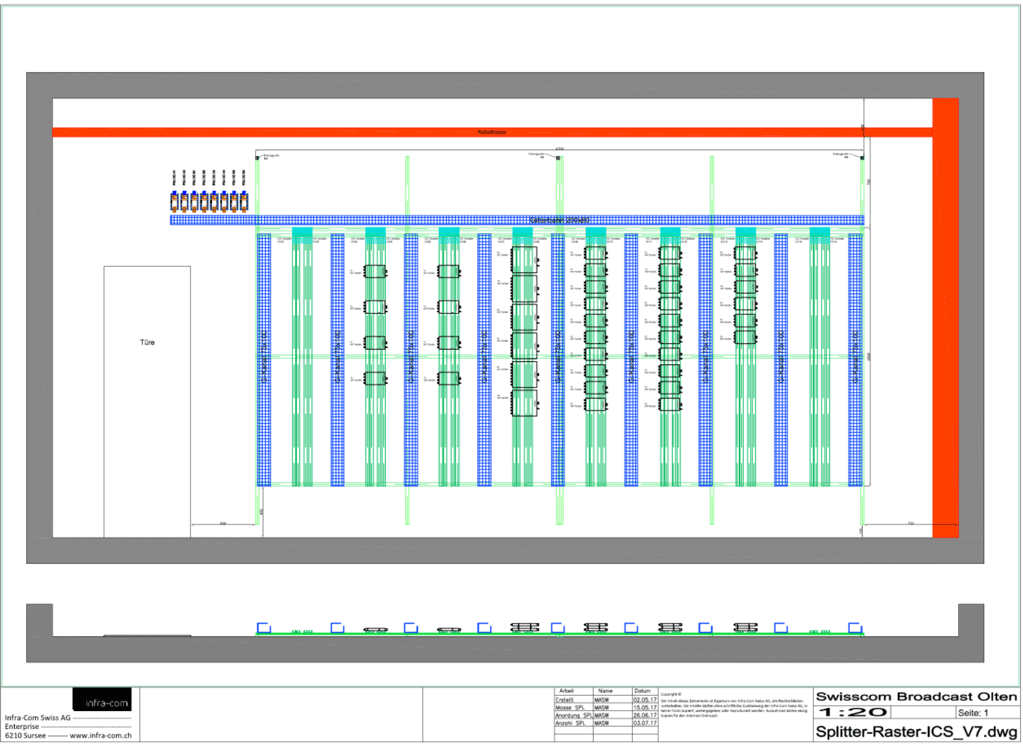Click the Infra-Com Swiss AG company name
Image resolution: width=1023 pixels, height=746 pixels.
[38, 718]
